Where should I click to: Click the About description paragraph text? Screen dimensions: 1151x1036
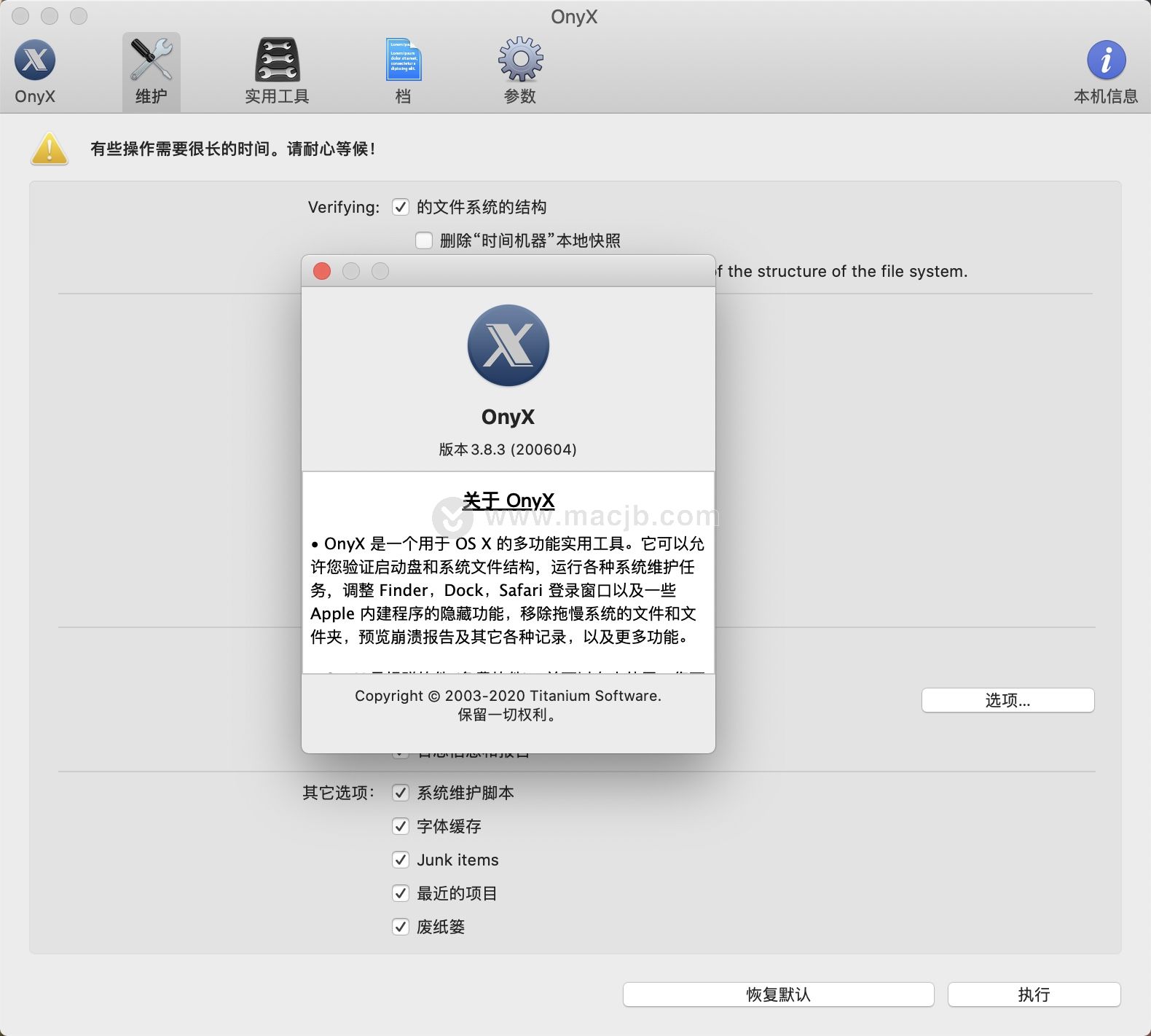click(x=507, y=590)
